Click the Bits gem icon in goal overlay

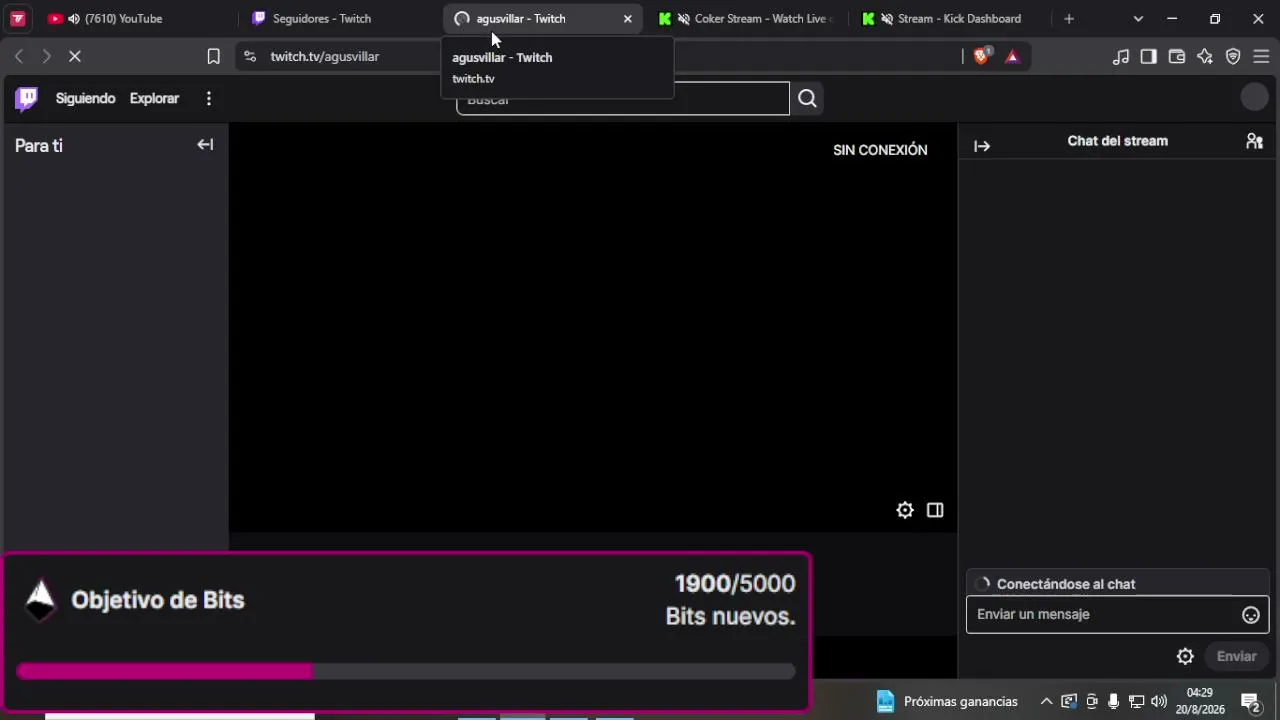[40, 600]
